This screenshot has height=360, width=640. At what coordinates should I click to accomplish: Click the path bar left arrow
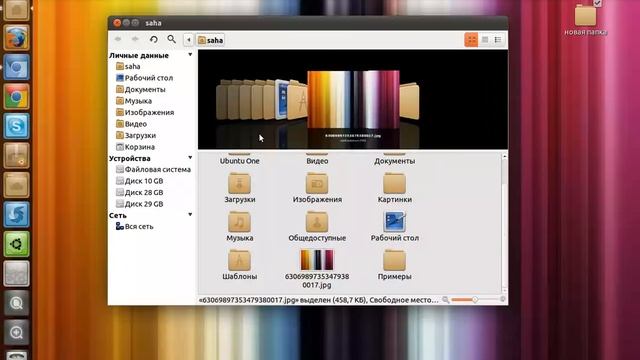click(x=189, y=40)
